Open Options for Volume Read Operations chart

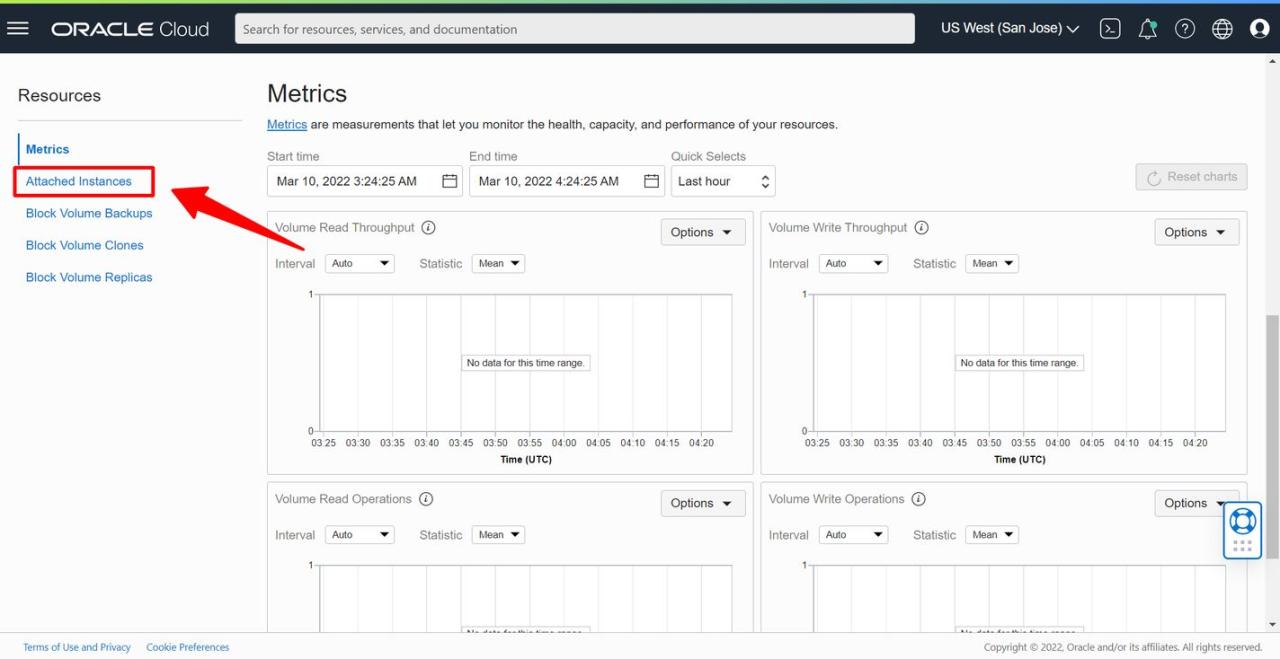(703, 503)
